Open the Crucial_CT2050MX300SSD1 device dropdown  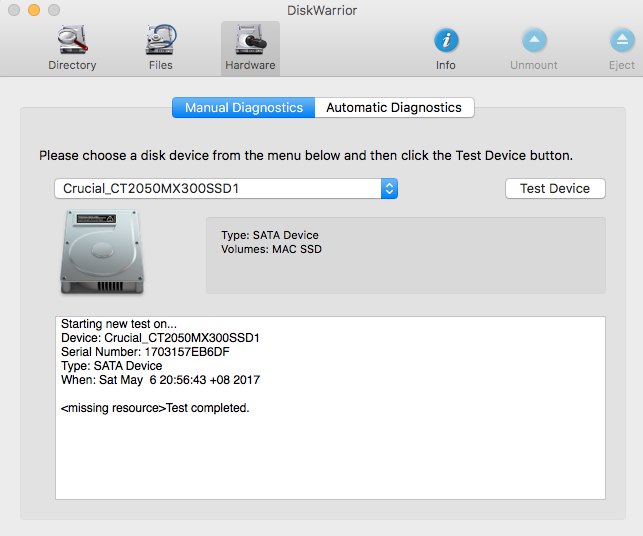[226, 189]
